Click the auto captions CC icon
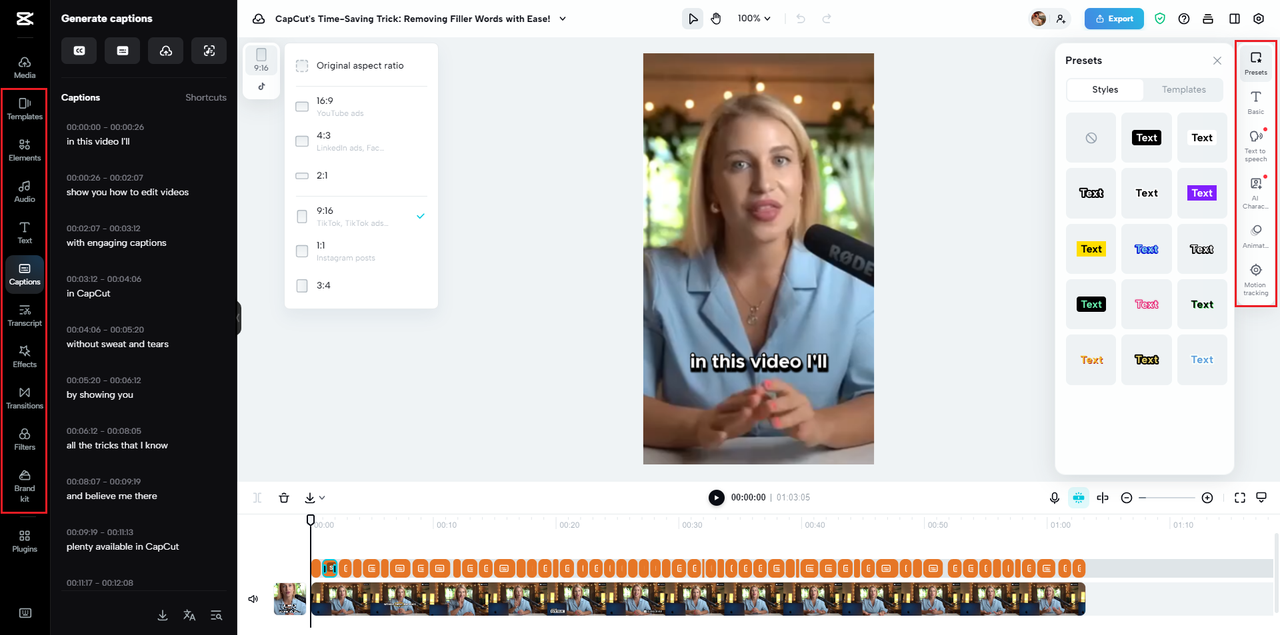Image resolution: width=1280 pixels, height=635 pixels. [79, 51]
